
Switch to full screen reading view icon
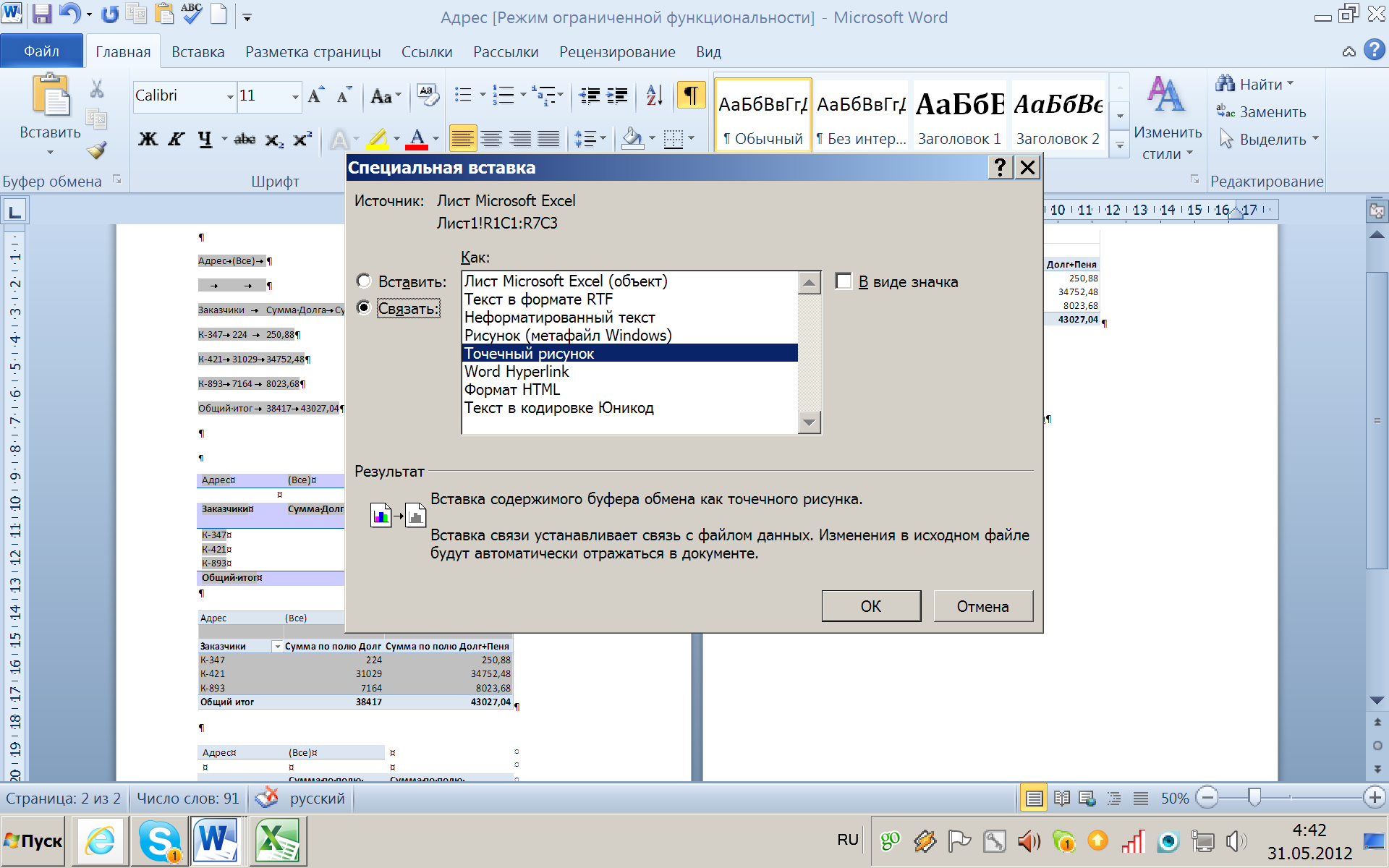[x=1061, y=799]
